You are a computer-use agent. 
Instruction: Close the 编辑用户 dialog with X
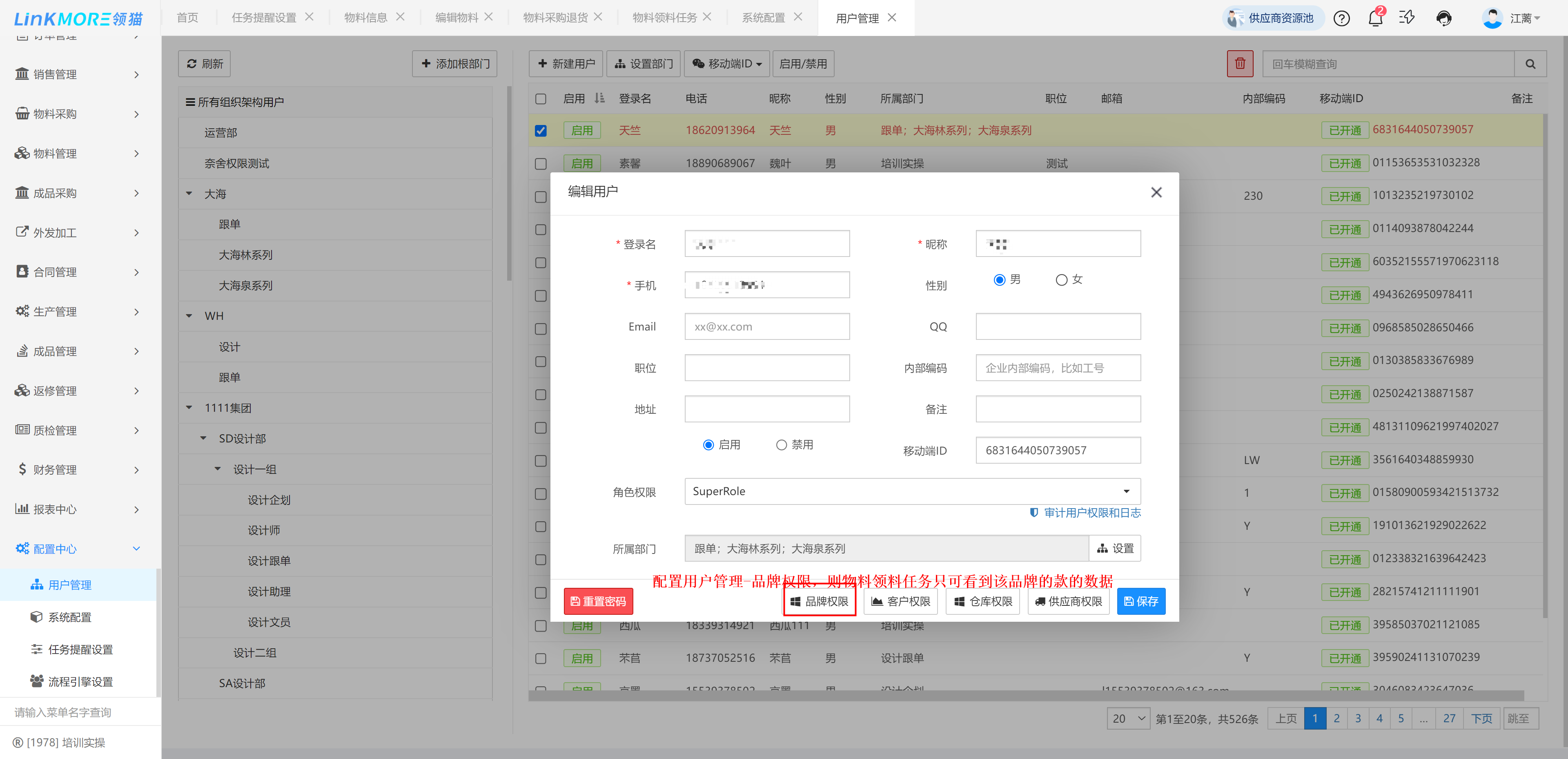pyautogui.click(x=1156, y=192)
